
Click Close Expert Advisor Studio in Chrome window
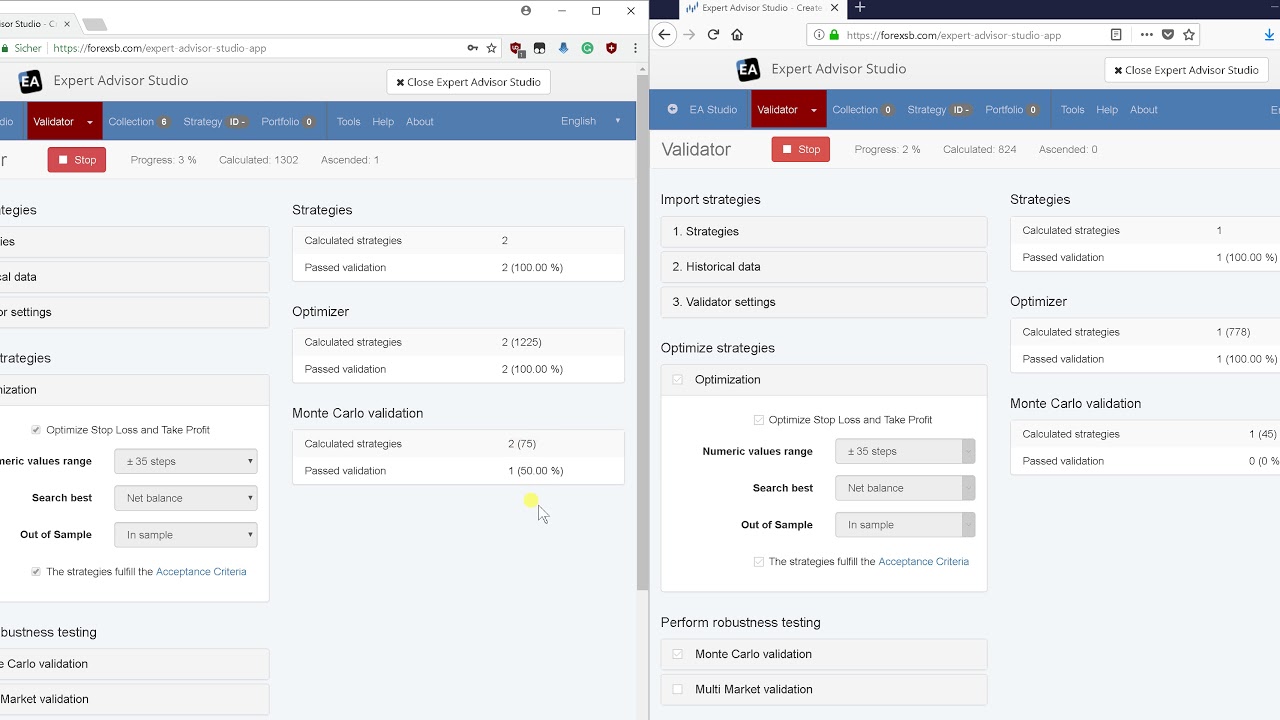468,82
